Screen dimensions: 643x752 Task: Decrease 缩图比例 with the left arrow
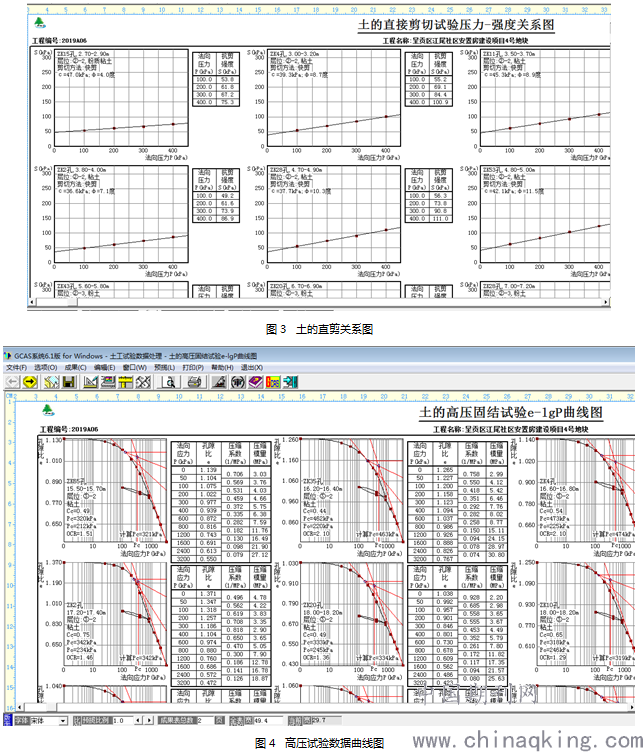click(x=139, y=721)
